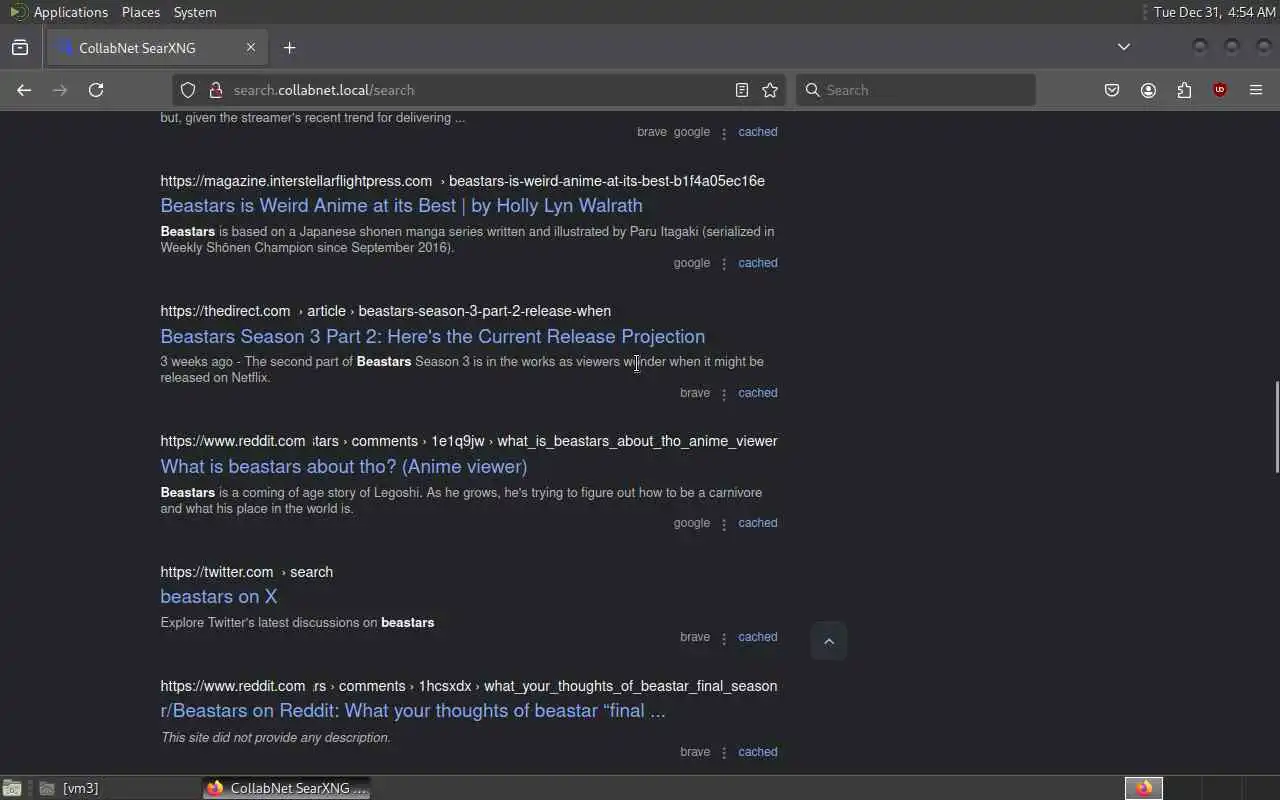Screen dimensions: 1280x800
Task: Click the Firefox workspace icon in bottom panel
Action: 1144,788
